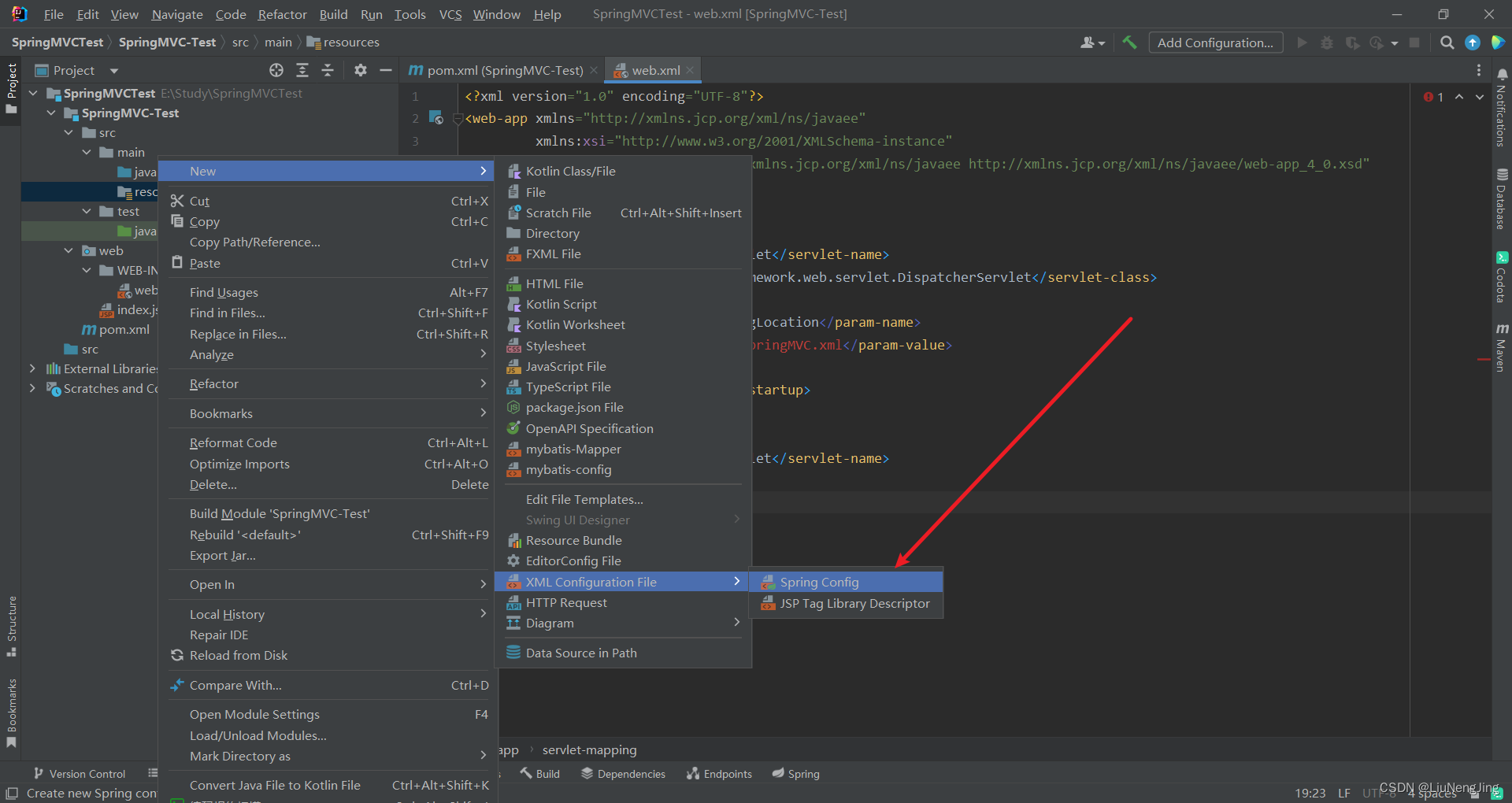Collapse the main folder node

tap(87, 153)
